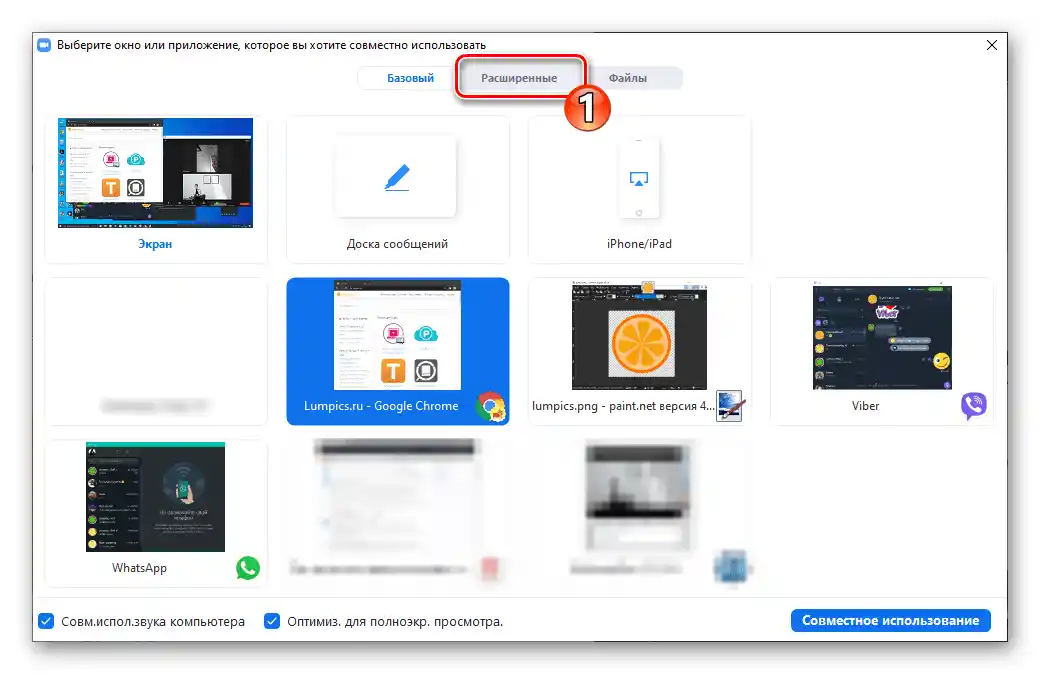This screenshot has height=674, width=1040.
Task: Select the Экран sharing source
Action: (155, 172)
